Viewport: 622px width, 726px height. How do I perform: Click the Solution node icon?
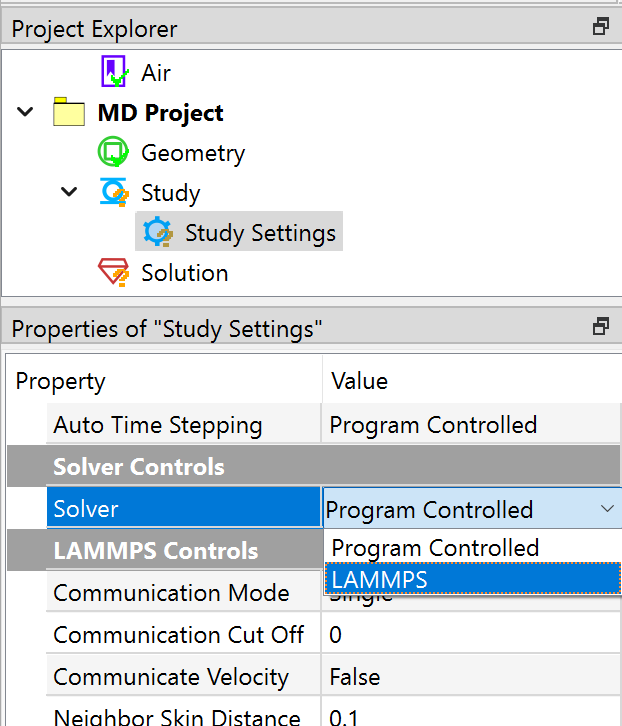coord(113,273)
